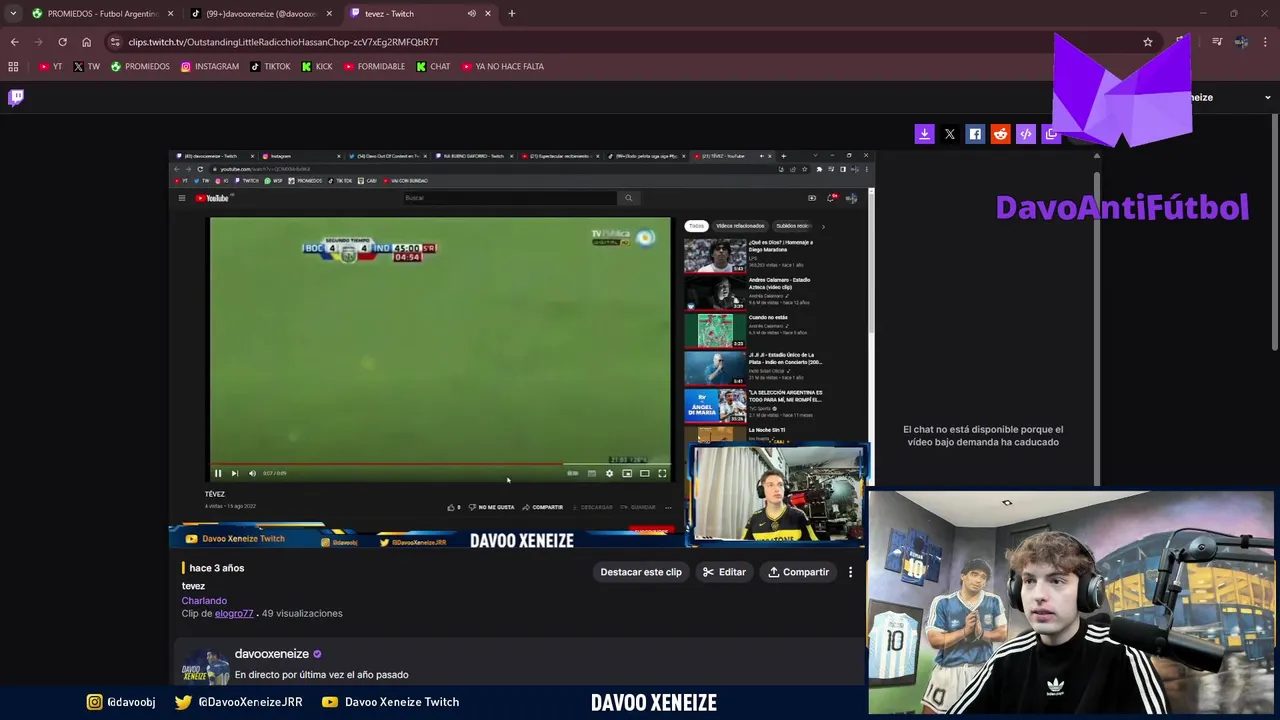The image size is (1280, 720).
Task: Open the embed code icon
Action: tap(1025, 134)
